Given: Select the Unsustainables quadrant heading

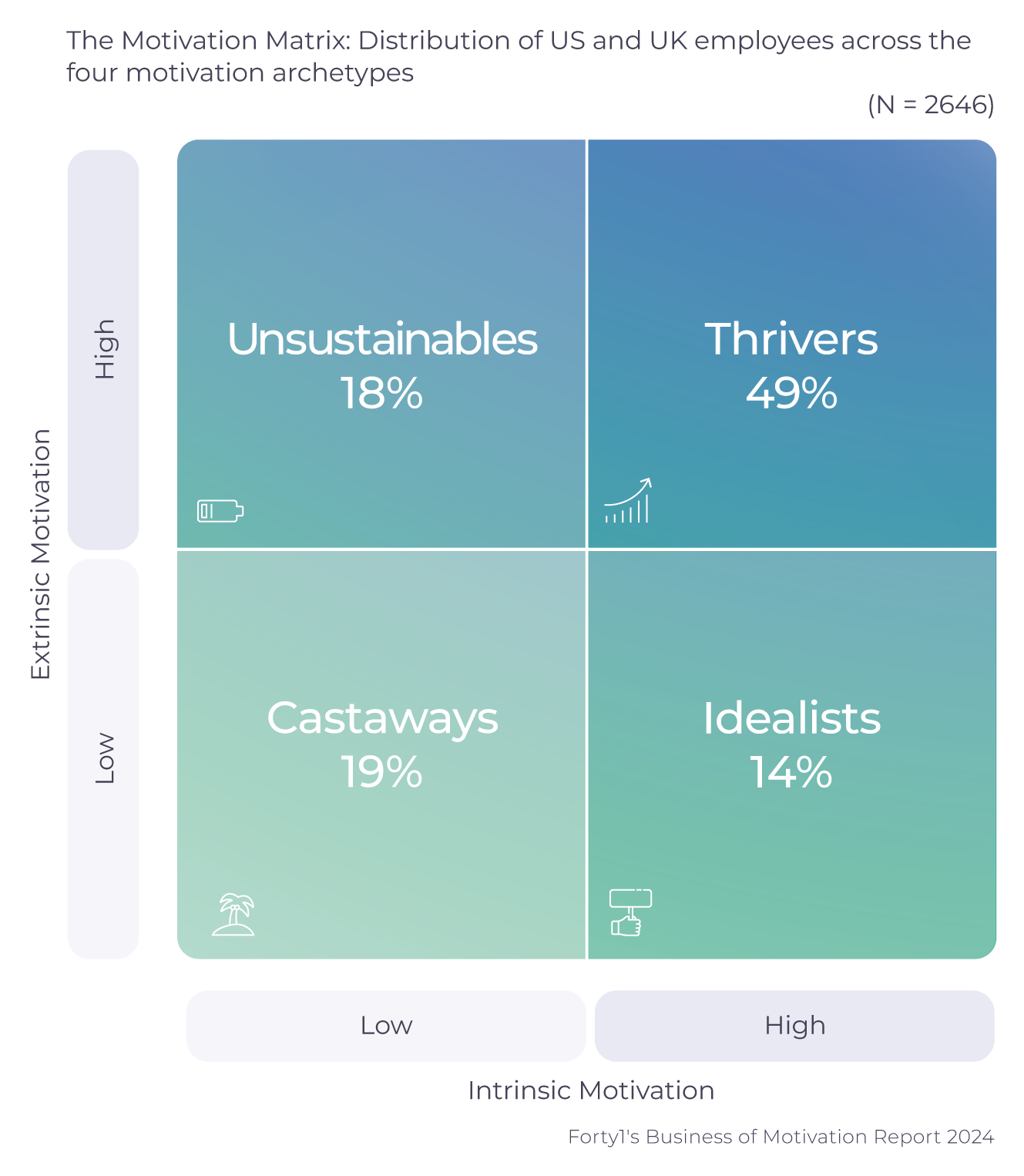Looking at the screenshot, I should (x=382, y=339).
